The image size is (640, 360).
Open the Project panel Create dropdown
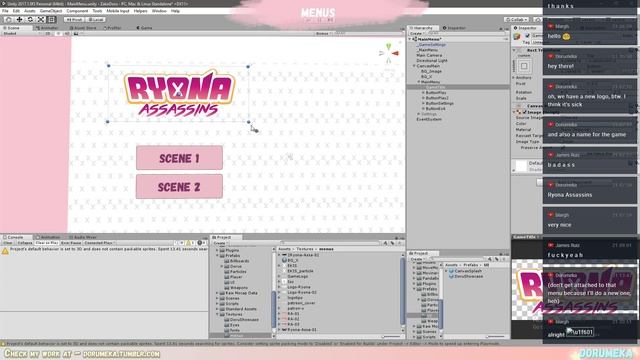point(220,243)
